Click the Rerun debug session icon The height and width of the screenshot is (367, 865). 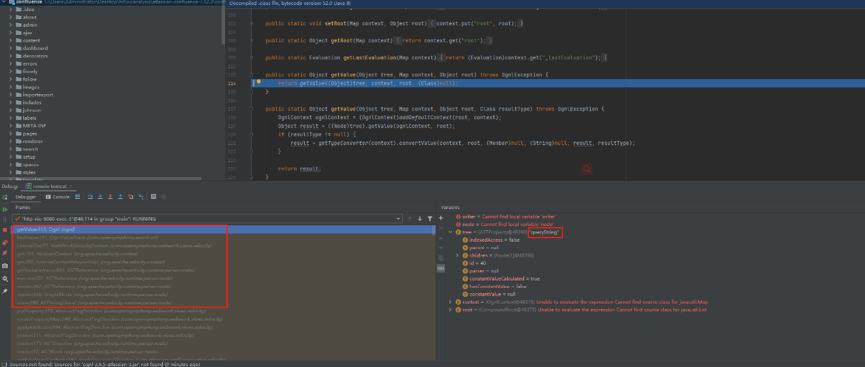click(x=5, y=197)
